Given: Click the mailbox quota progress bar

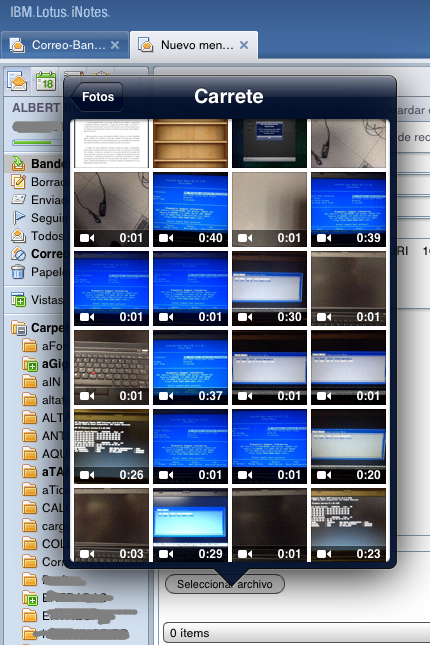Looking at the screenshot, I should (37, 143).
